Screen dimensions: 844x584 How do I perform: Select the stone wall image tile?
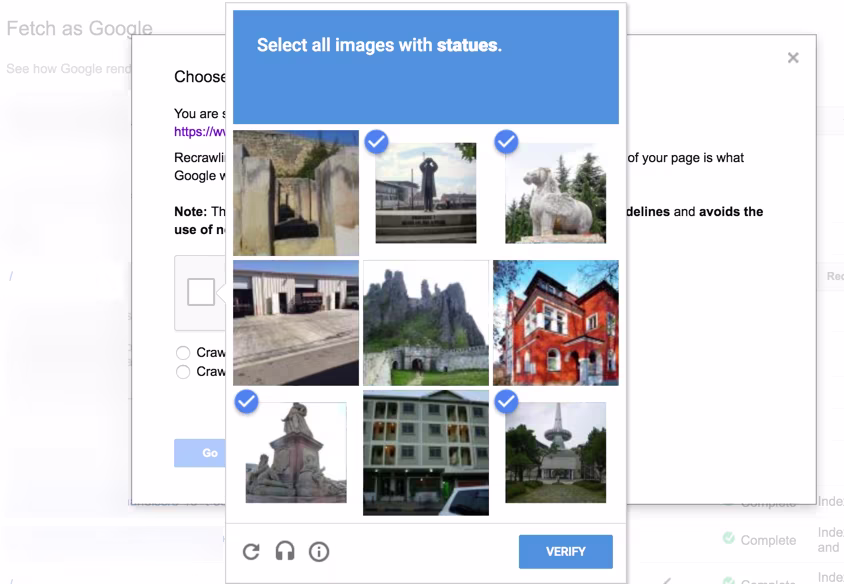point(296,190)
